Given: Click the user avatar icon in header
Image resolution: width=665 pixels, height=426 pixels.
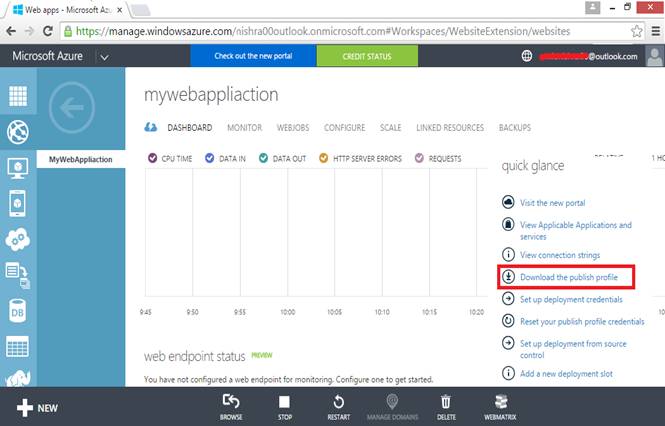Looking at the screenshot, I should [x=654, y=56].
